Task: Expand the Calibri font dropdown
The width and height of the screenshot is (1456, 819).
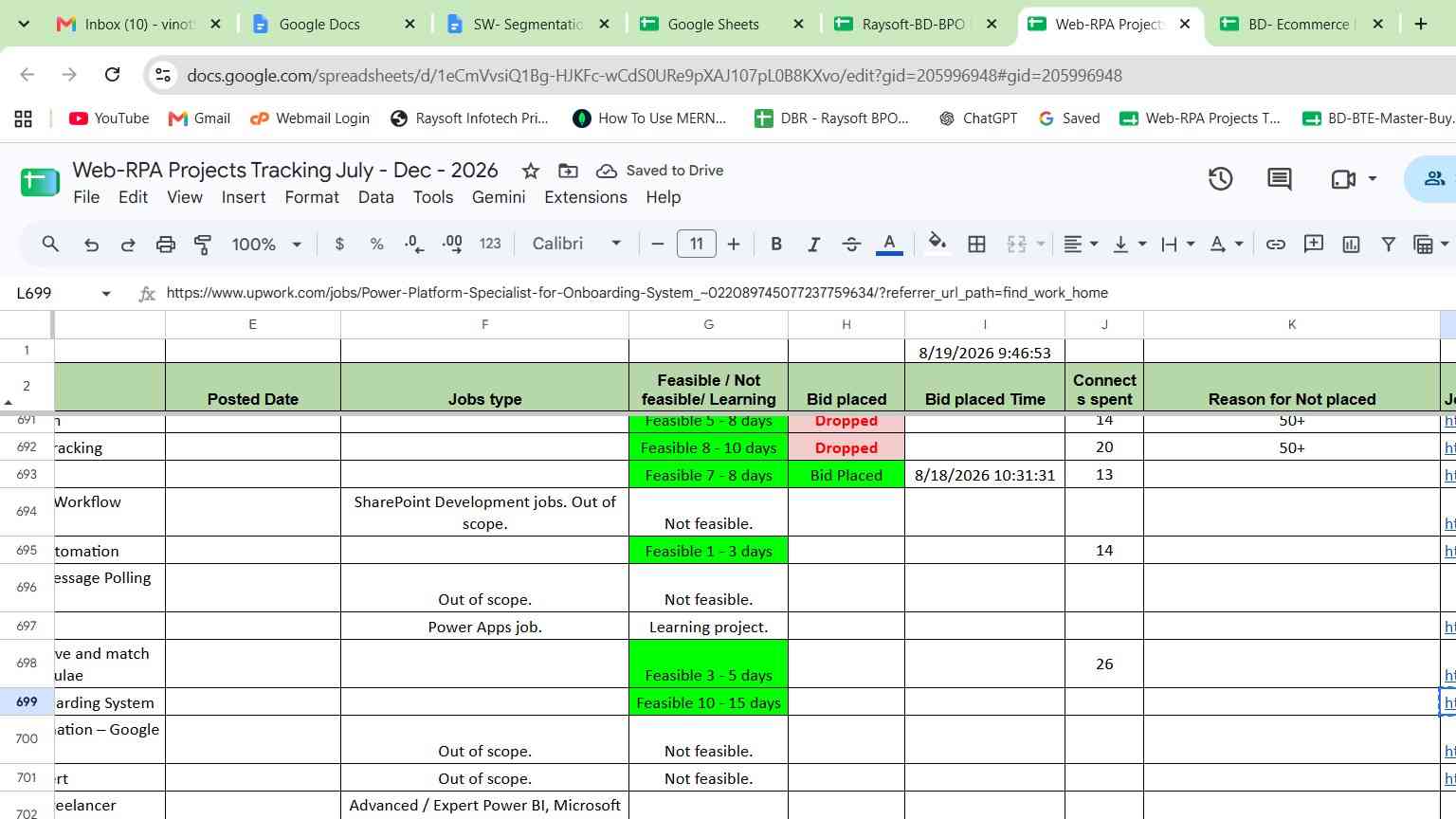Action: [576, 244]
